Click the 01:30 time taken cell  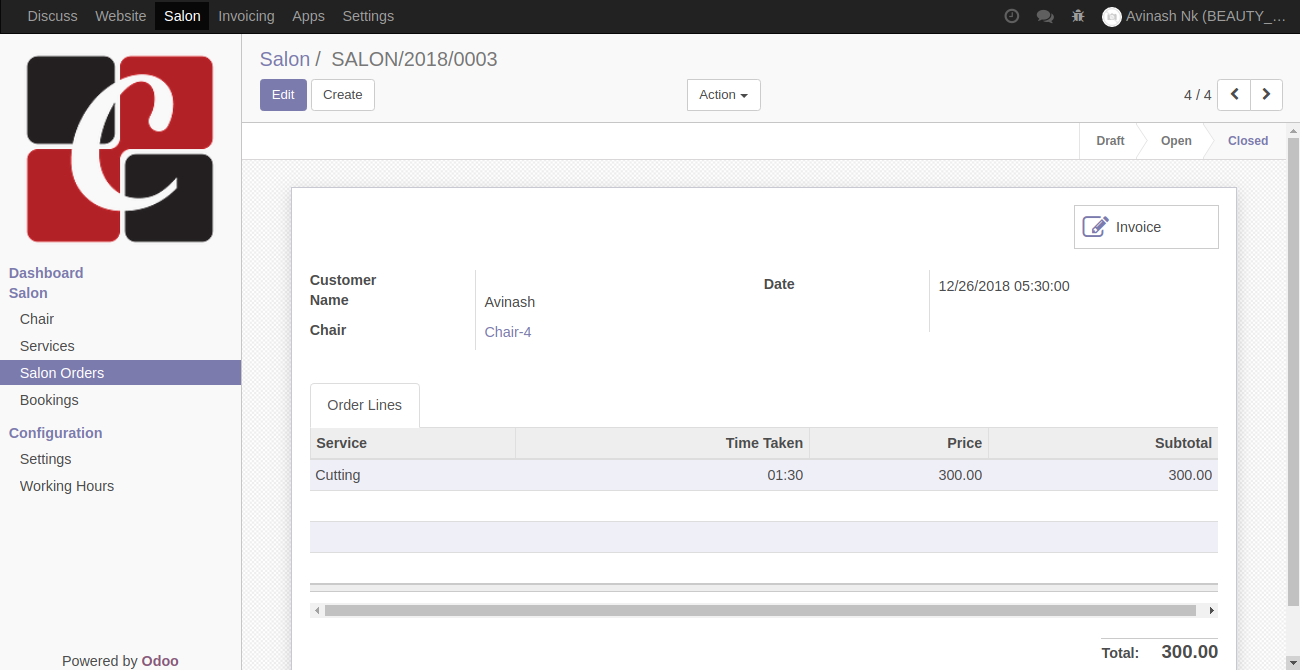point(662,475)
